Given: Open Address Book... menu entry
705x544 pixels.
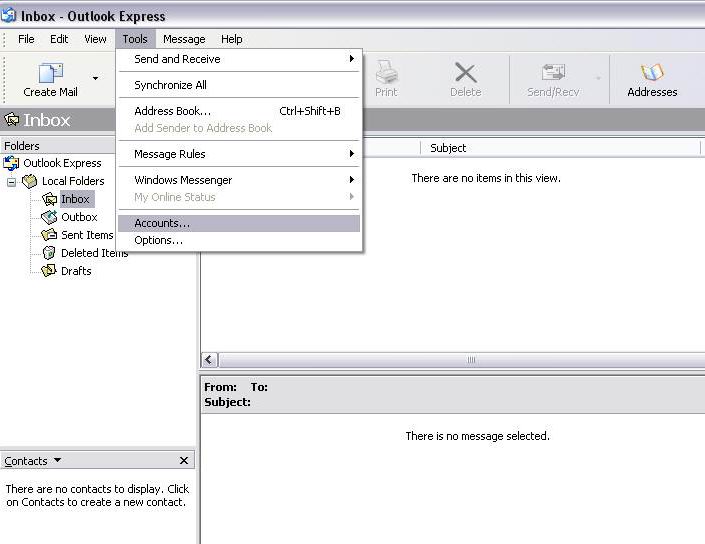Looking at the screenshot, I should click(x=172, y=111).
